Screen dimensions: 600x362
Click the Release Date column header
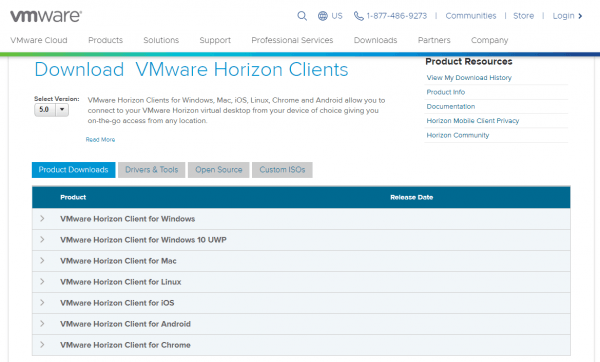point(411,197)
